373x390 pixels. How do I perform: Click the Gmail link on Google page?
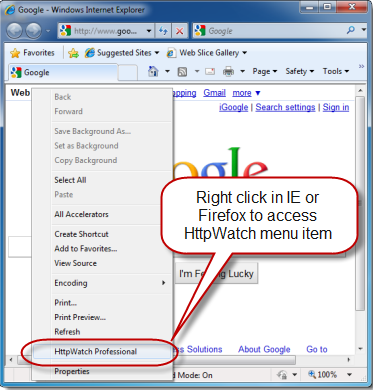(214, 93)
